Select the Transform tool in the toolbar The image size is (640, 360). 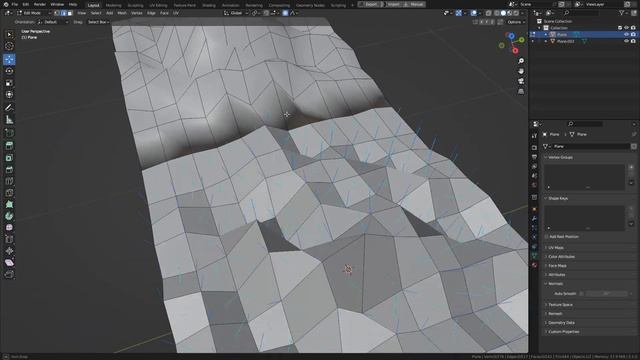[x=9, y=94]
